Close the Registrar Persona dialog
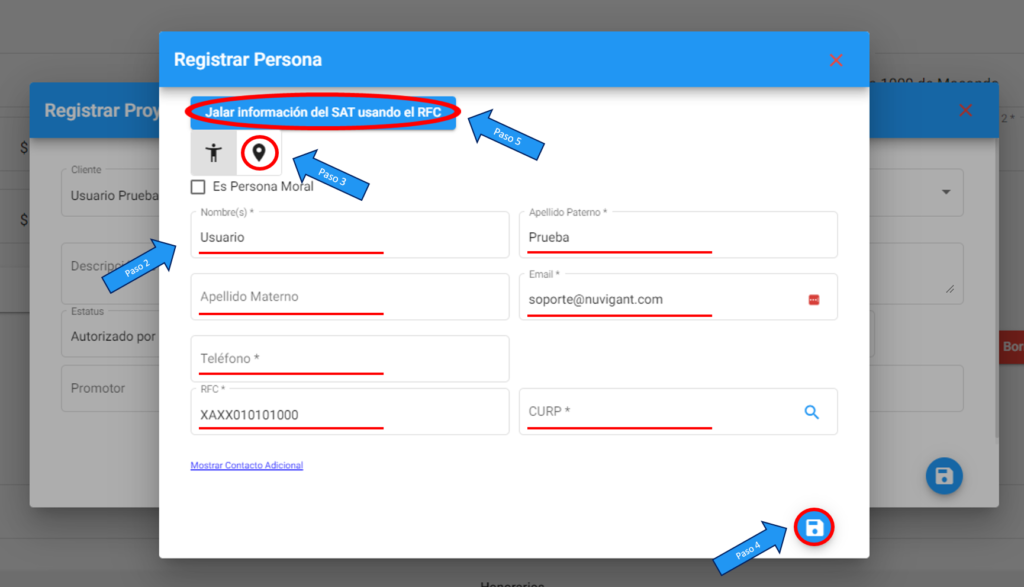 click(x=836, y=60)
